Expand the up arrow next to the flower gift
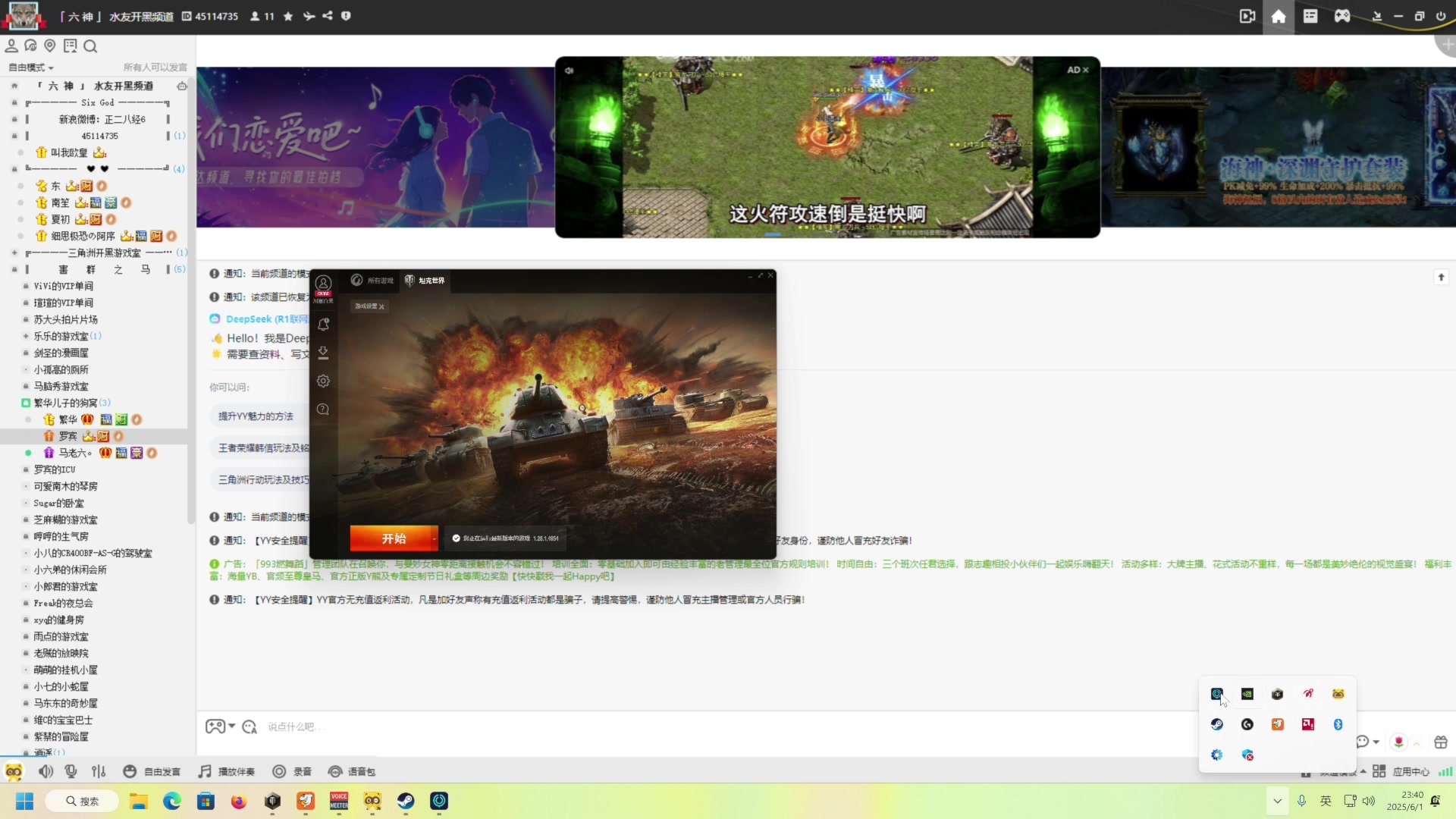This screenshot has width=1456, height=819. point(1417,742)
